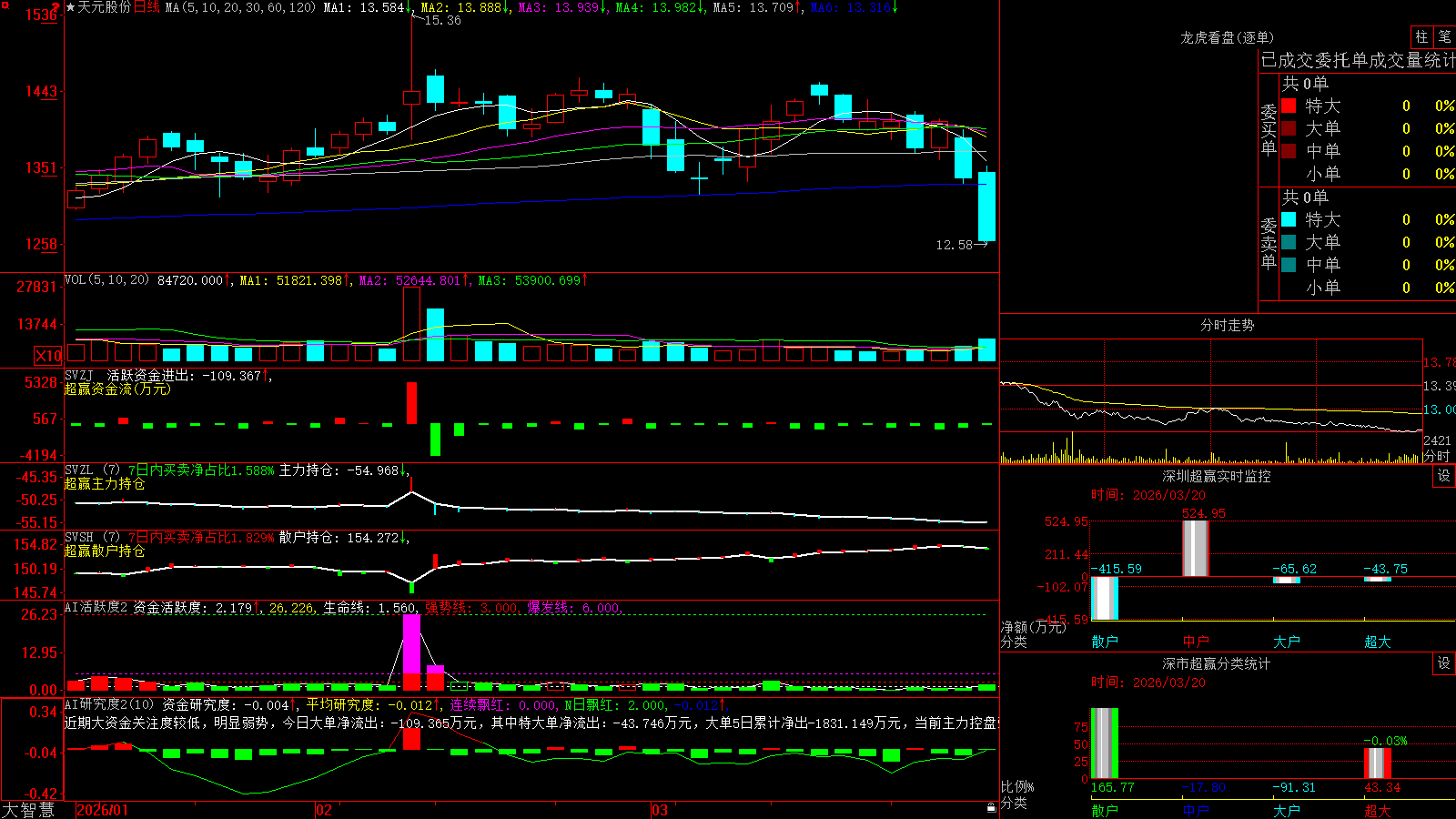Click the 龙虎看盘(逐单) panel title
This screenshot has width=1456, height=819.
[1227, 37]
